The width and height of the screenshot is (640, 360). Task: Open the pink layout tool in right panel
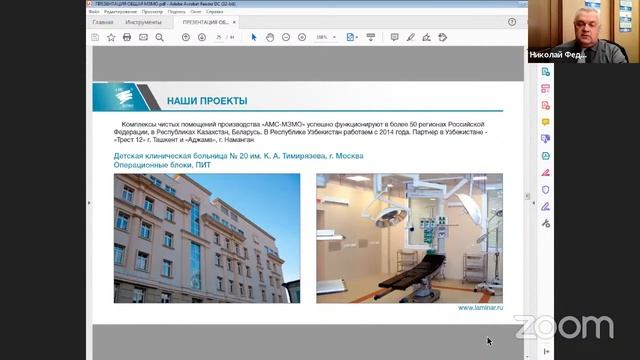[546, 89]
